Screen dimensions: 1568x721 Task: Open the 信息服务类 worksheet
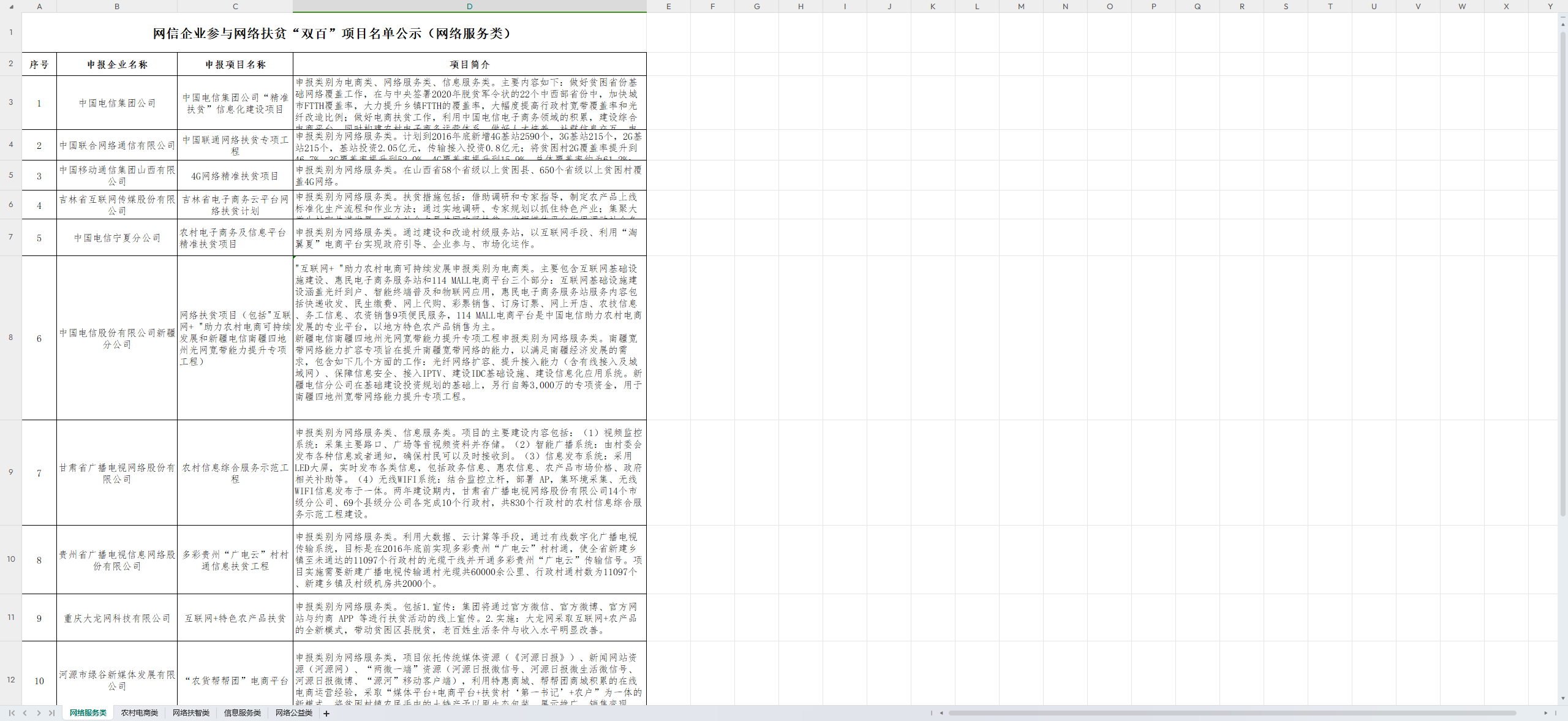pyautogui.click(x=241, y=713)
